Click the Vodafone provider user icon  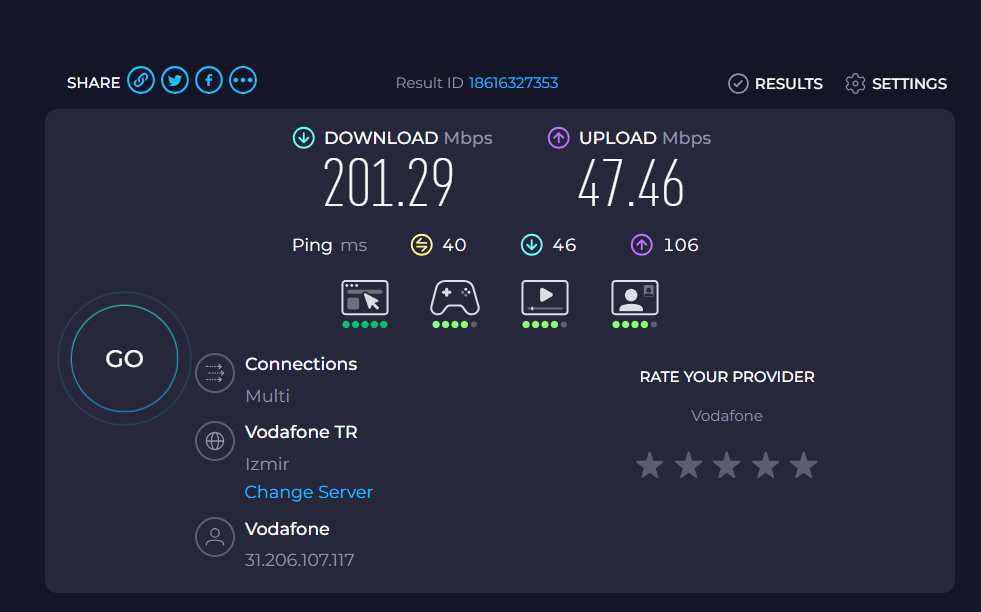pyautogui.click(x=215, y=537)
